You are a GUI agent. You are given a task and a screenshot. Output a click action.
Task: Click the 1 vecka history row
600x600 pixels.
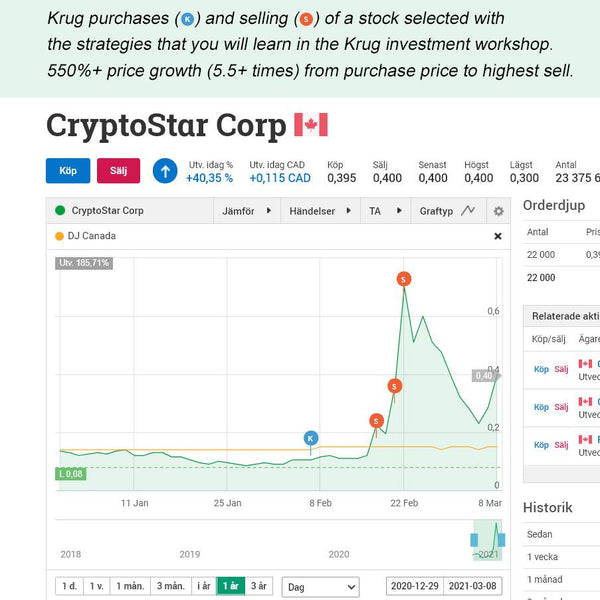(561, 557)
